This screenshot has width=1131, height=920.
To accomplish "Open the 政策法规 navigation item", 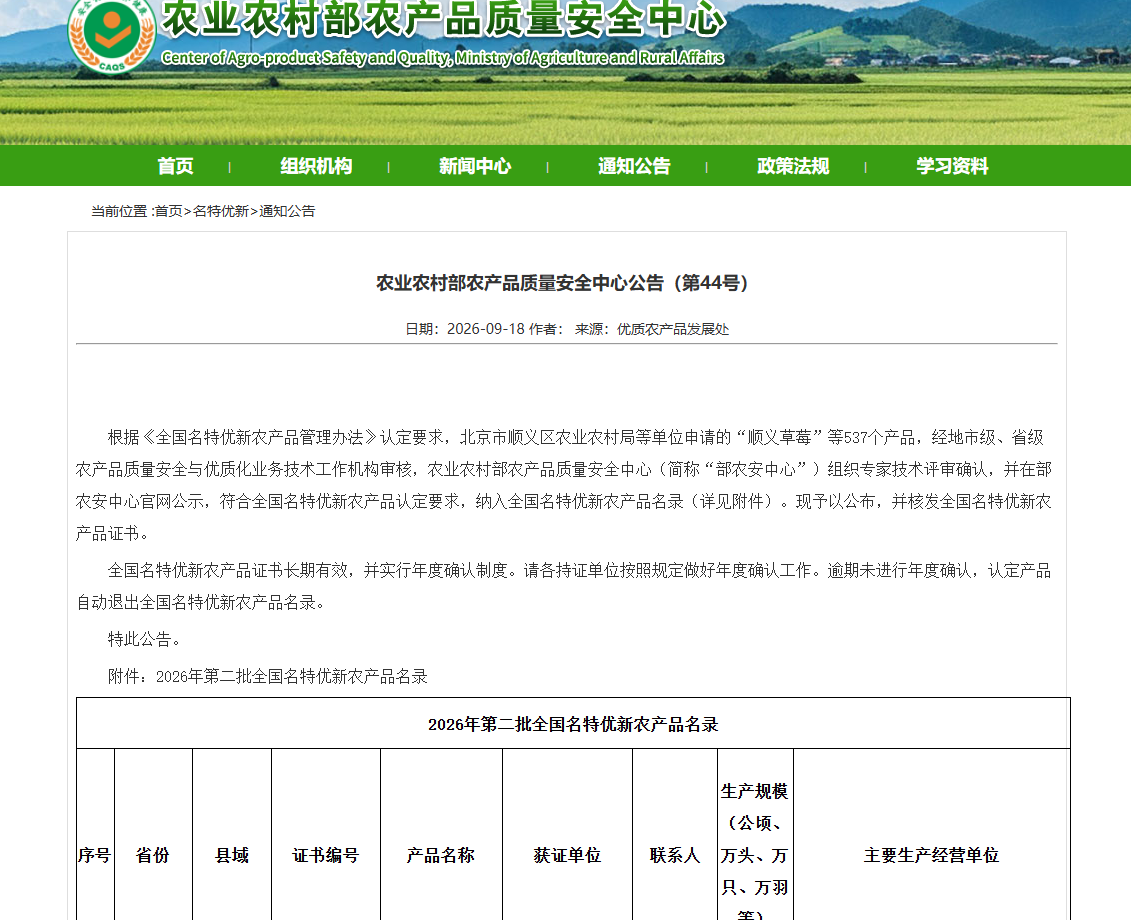I will pyautogui.click(x=793, y=166).
